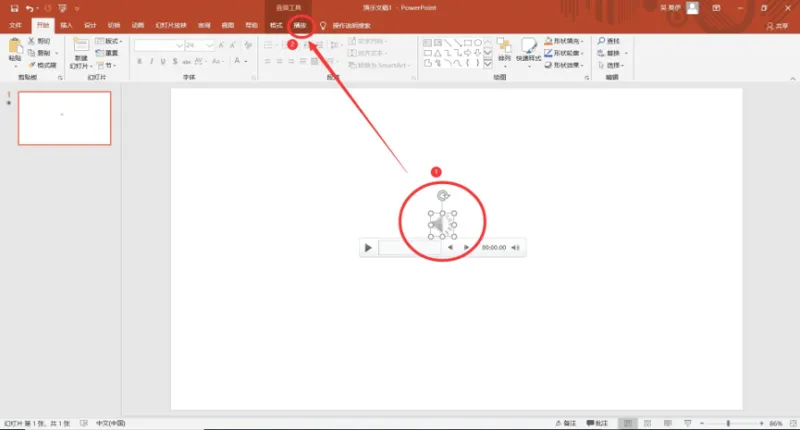Select slide 1 thumbnail
The width and height of the screenshot is (800, 430).
(64, 118)
